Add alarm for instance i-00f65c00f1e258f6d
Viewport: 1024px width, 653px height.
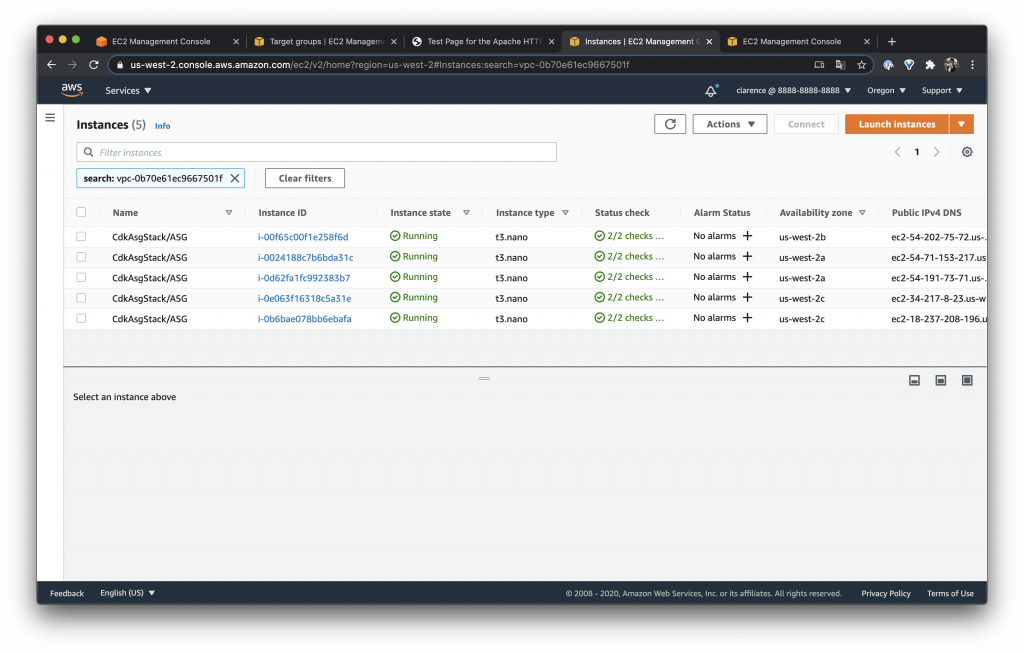[748, 236]
